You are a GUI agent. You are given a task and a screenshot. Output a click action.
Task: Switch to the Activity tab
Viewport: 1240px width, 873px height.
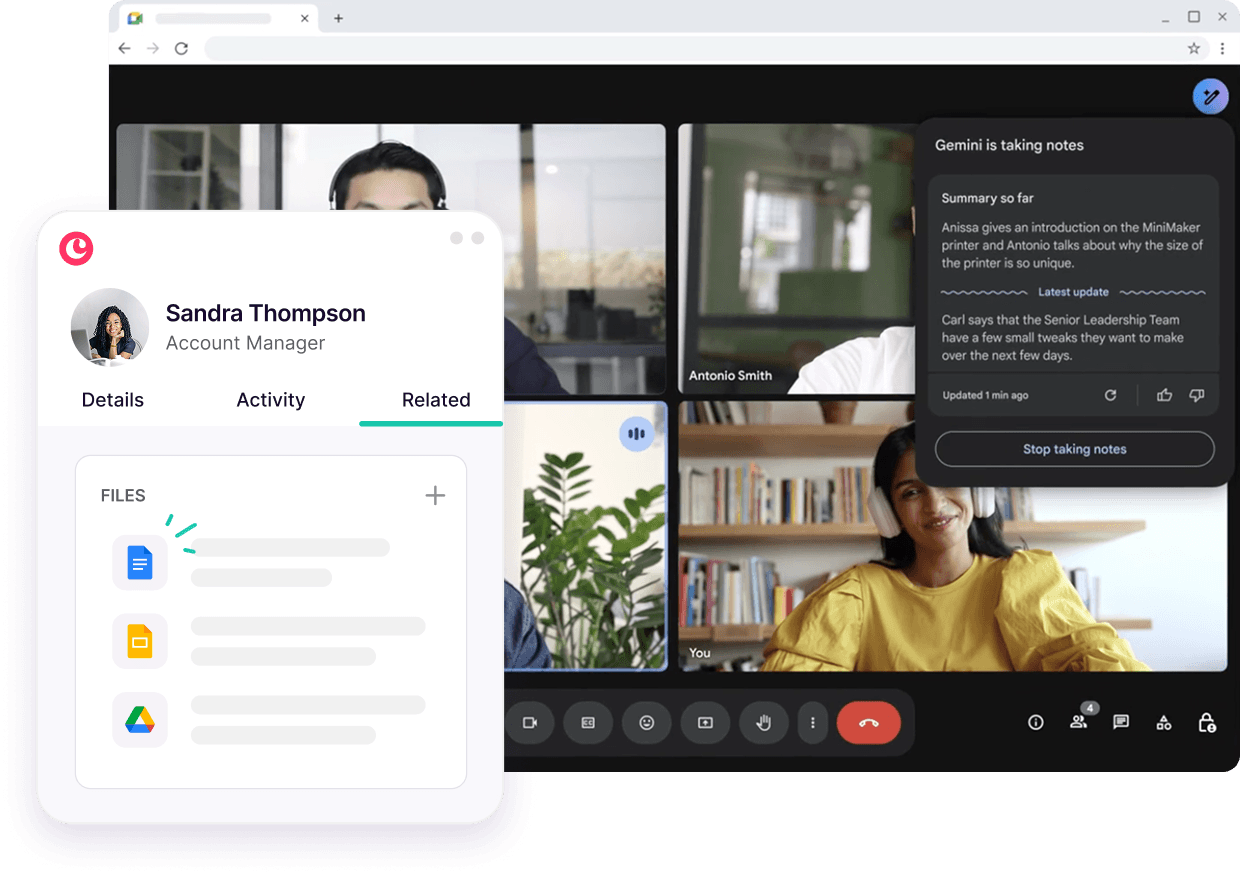(270, 400)
